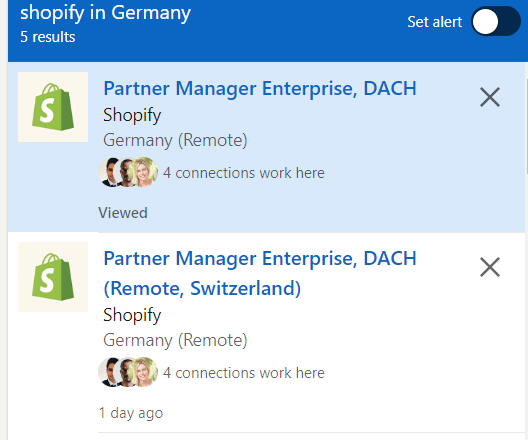Click Germany (Remote) location in first listing
Screen dimensions: 528x440
tap(175, 140)
